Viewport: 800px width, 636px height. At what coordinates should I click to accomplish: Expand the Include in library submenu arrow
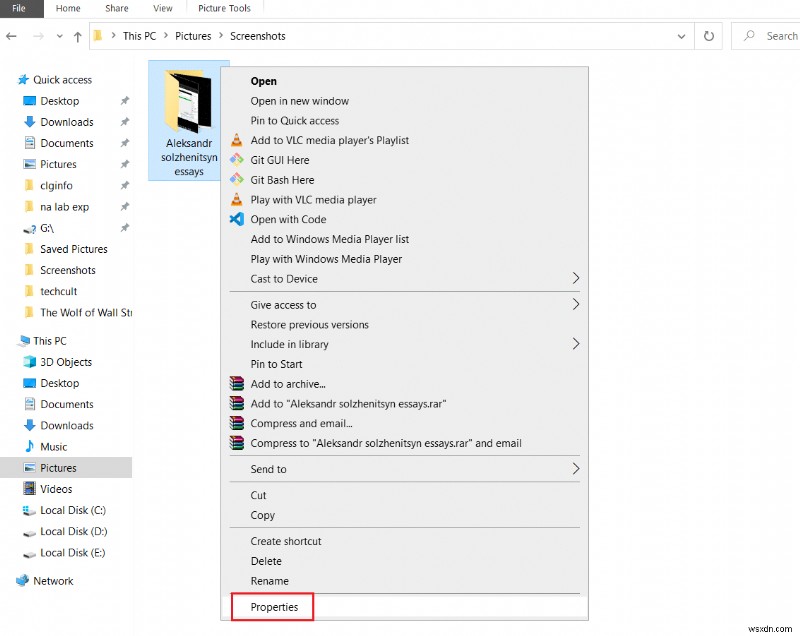[x=576, y=344]
